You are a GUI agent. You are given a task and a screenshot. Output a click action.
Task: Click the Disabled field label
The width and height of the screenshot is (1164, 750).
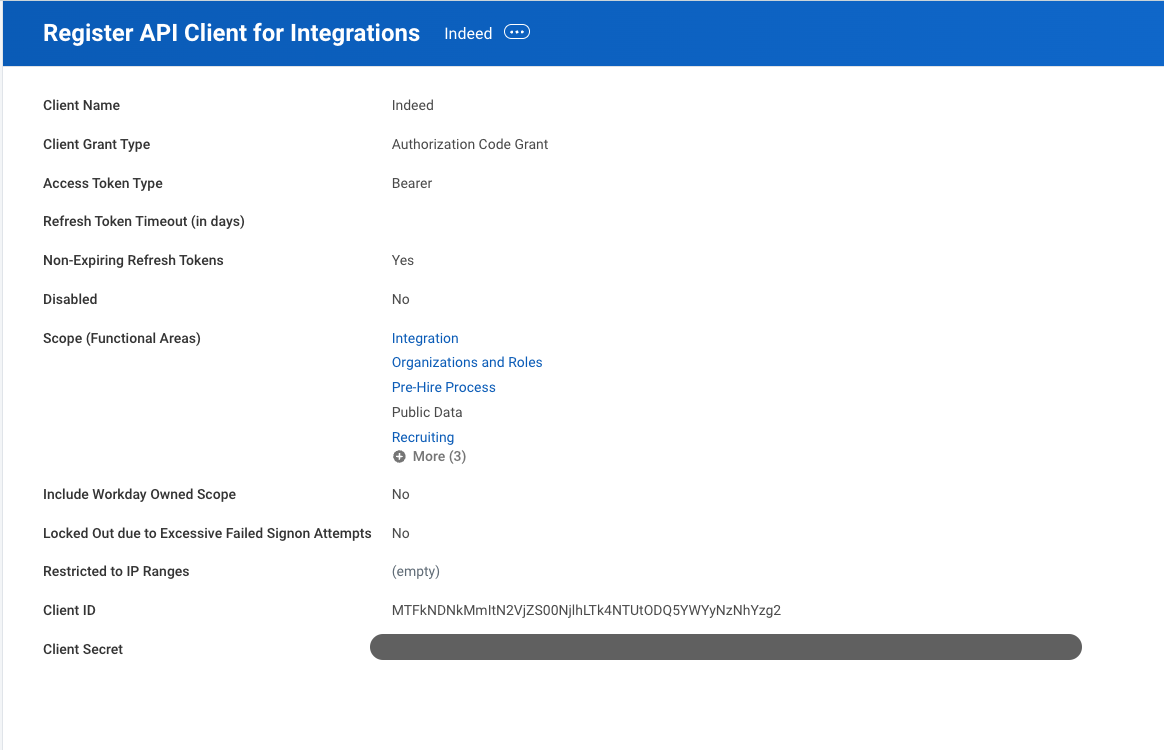70,299
